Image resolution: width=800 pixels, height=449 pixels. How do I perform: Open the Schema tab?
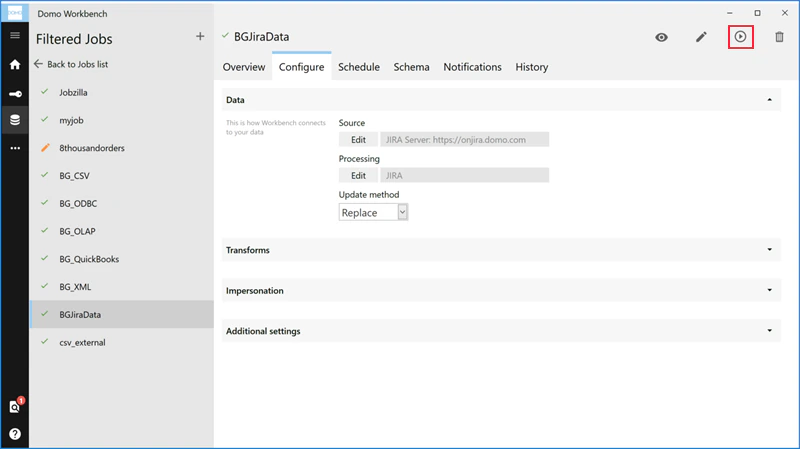[x=411, y=67]
